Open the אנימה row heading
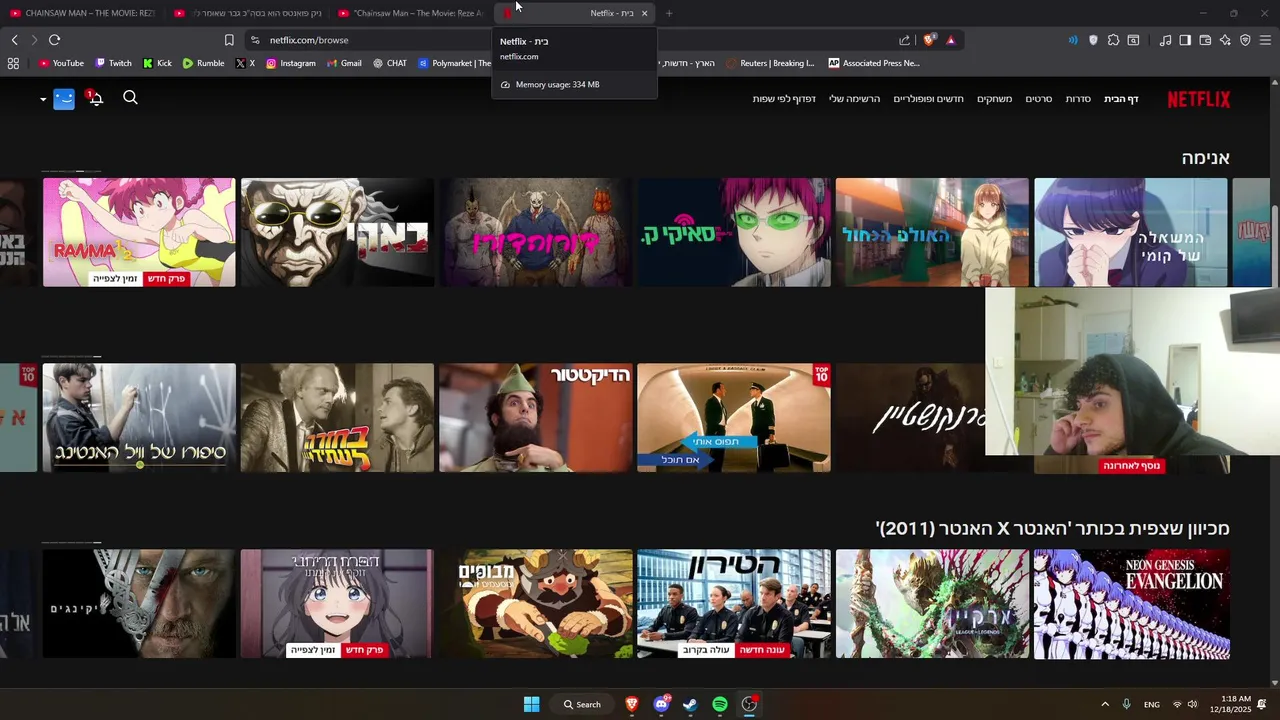The width and height of the screenshot is (1280, 720). [x=1205, y=158]
